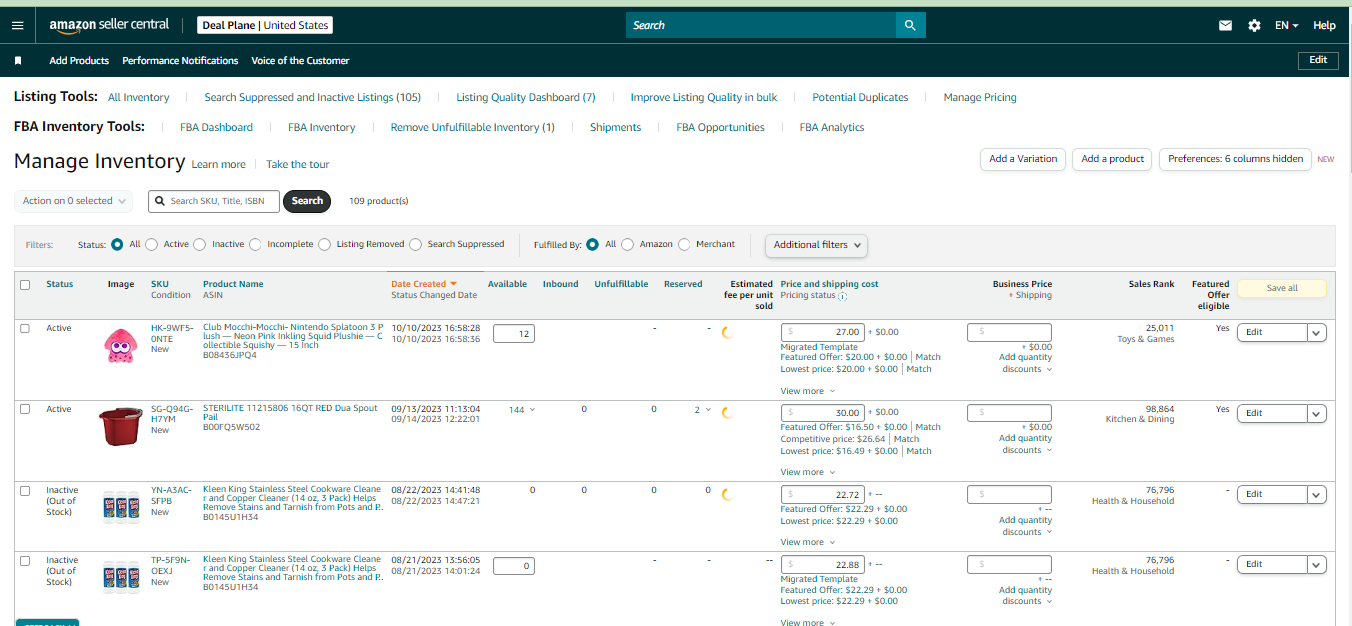Click the Edit button in the top-right nav bar
The width and height of the screenshot is (1352, 626).
click(x=1318, y=61)
